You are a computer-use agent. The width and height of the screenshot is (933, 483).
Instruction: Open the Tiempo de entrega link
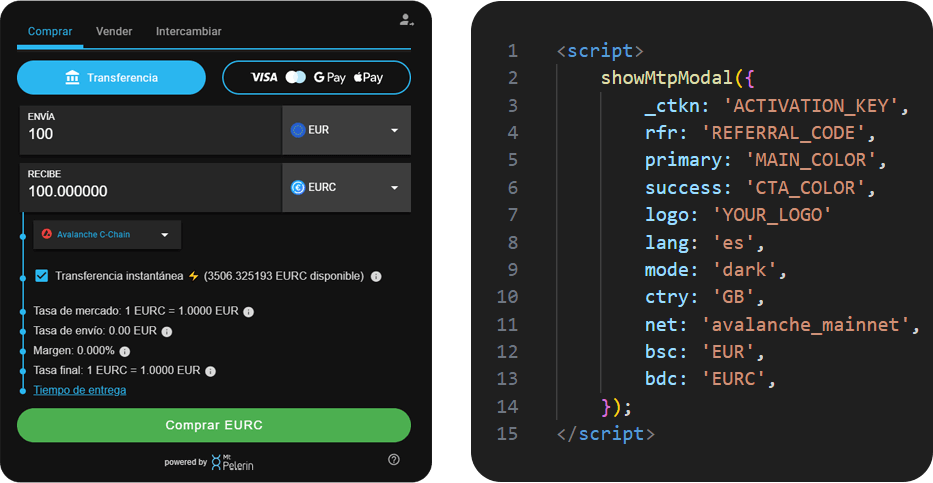tap(80, 390)
